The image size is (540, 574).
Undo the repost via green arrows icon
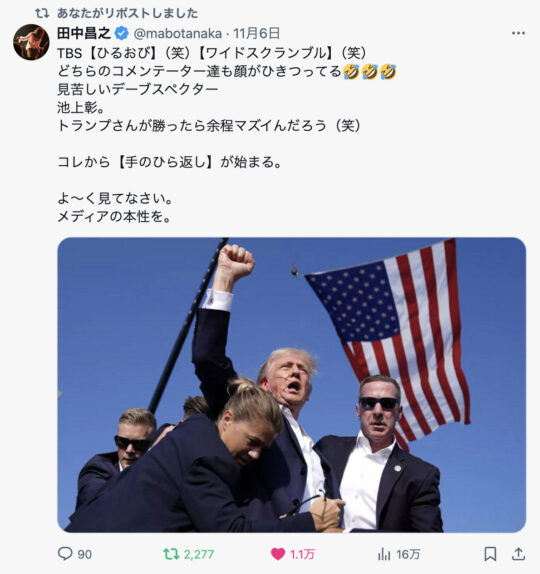(x=171, y=554)
